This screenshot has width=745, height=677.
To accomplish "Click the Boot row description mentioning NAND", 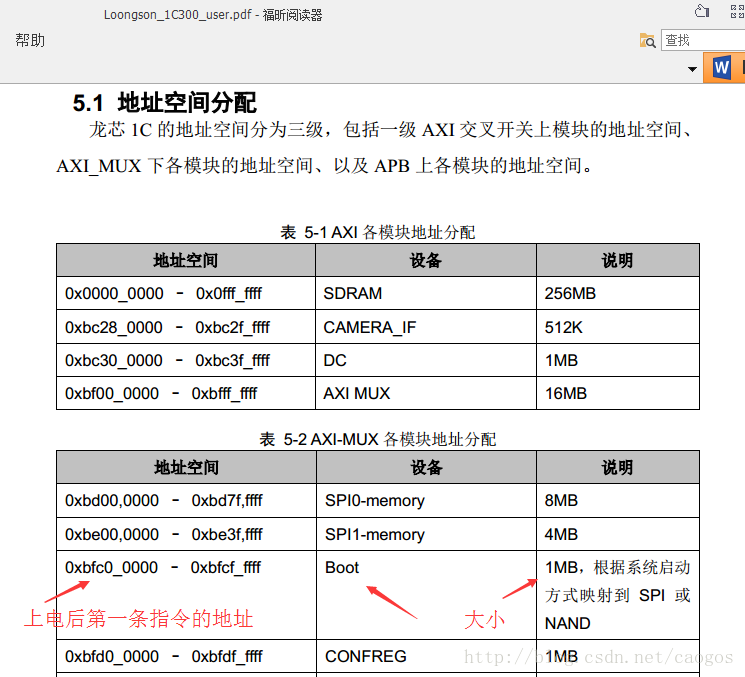I will pyautogui.click(x=617, y=595).
